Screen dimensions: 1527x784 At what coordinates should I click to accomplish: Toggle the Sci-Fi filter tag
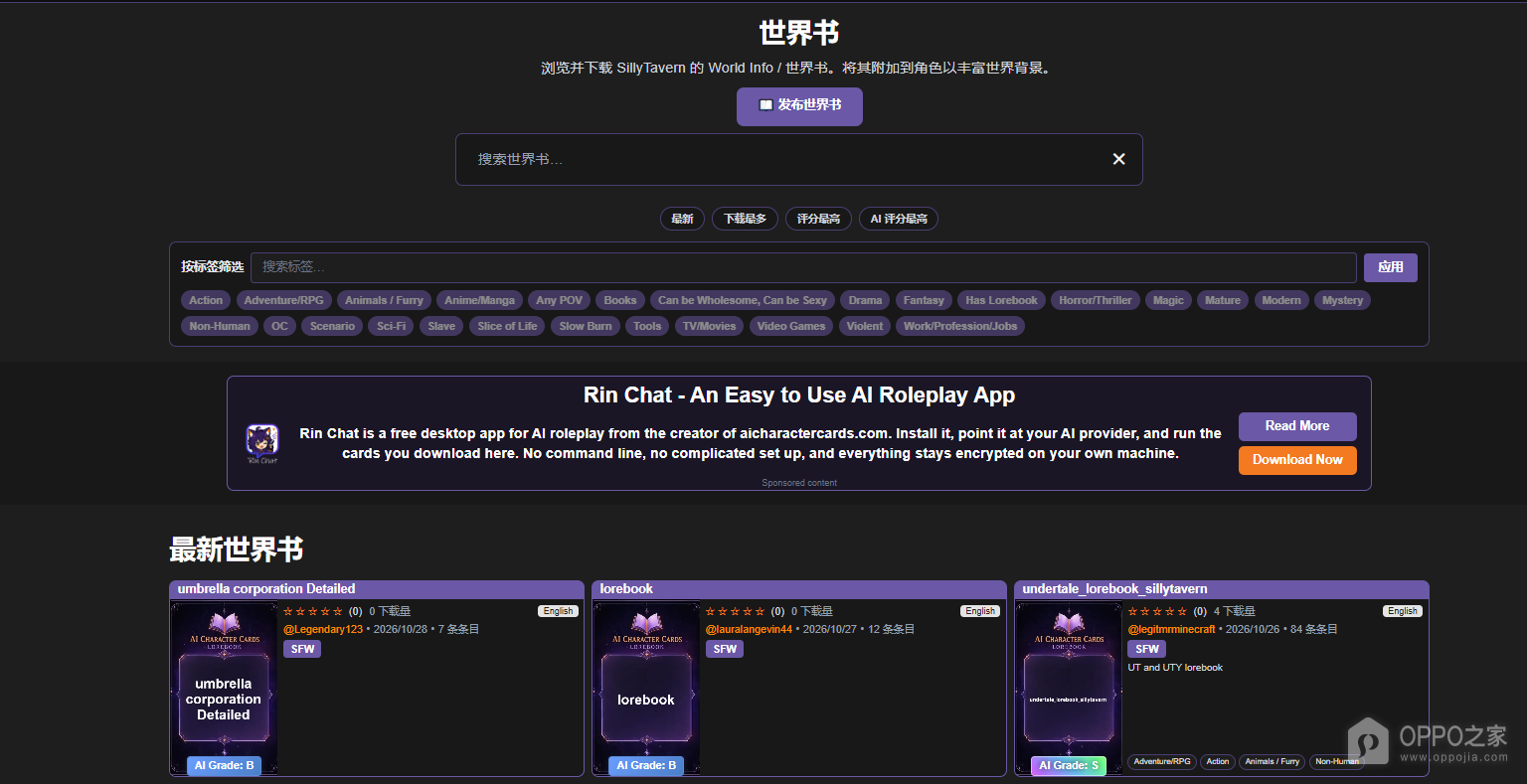391,326
